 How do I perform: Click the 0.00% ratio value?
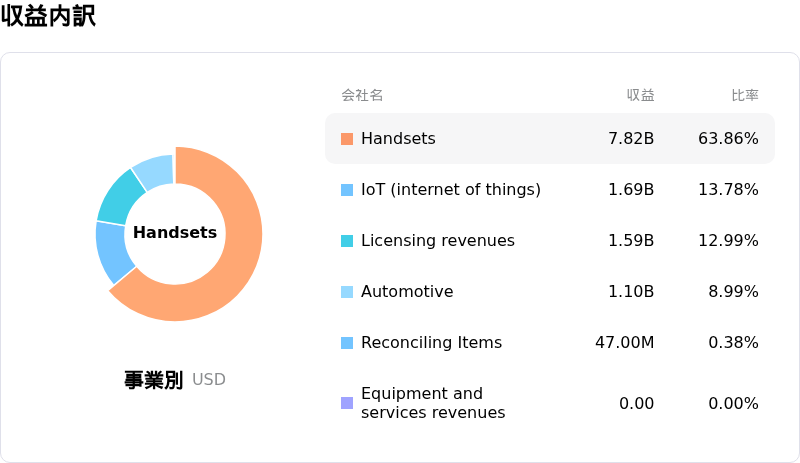733,404
